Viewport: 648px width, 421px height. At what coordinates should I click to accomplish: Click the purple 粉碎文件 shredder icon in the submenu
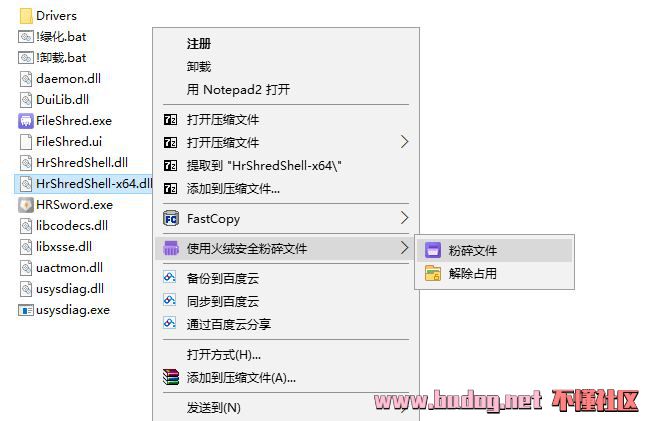pos(432,250)
